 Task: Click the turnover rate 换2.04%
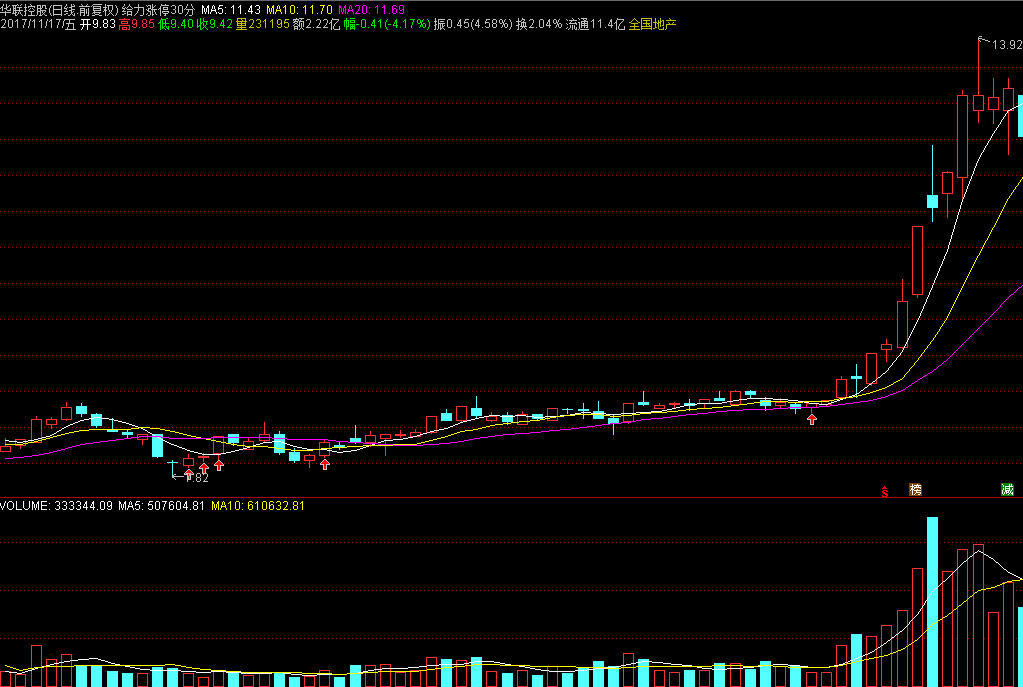click(539, 24)
